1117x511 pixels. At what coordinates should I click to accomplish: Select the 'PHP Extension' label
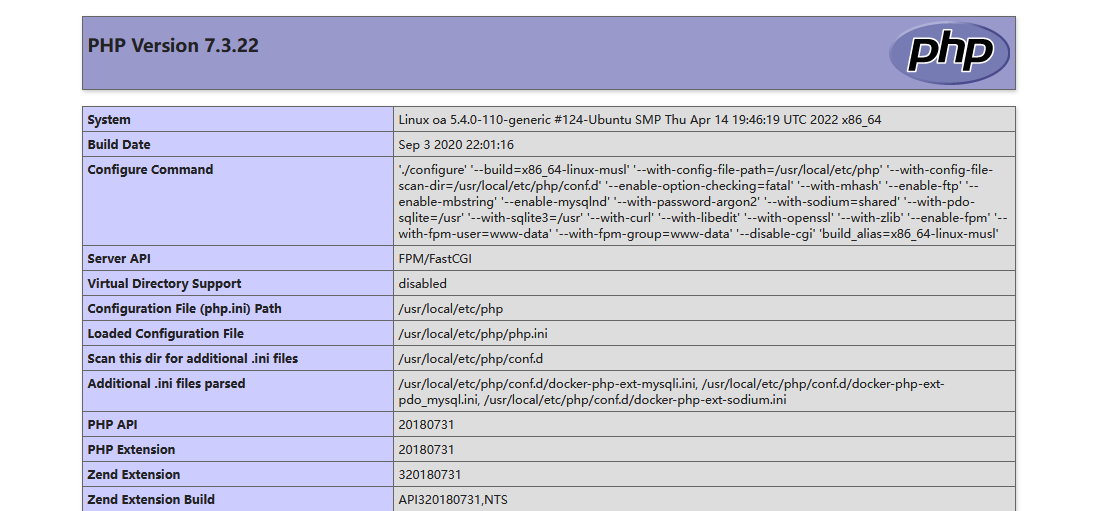131,450
